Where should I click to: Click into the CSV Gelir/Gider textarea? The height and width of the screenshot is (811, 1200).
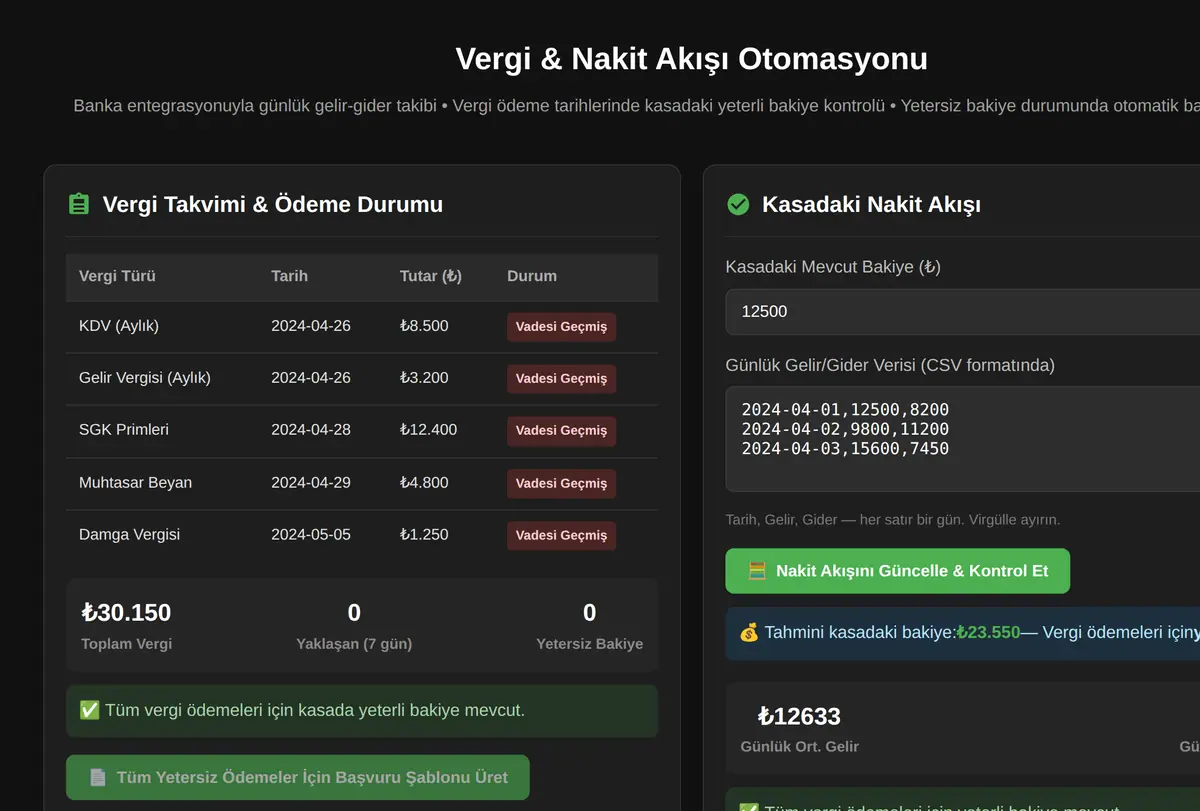click(x=962, y=439)
